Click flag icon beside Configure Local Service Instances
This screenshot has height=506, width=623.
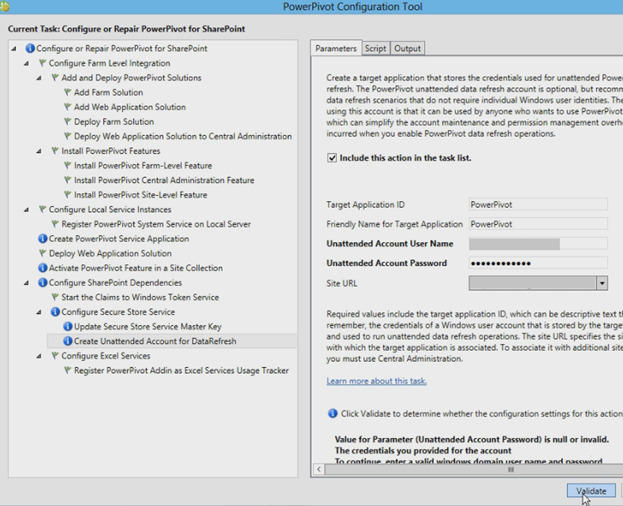click(x=43, y=210)
